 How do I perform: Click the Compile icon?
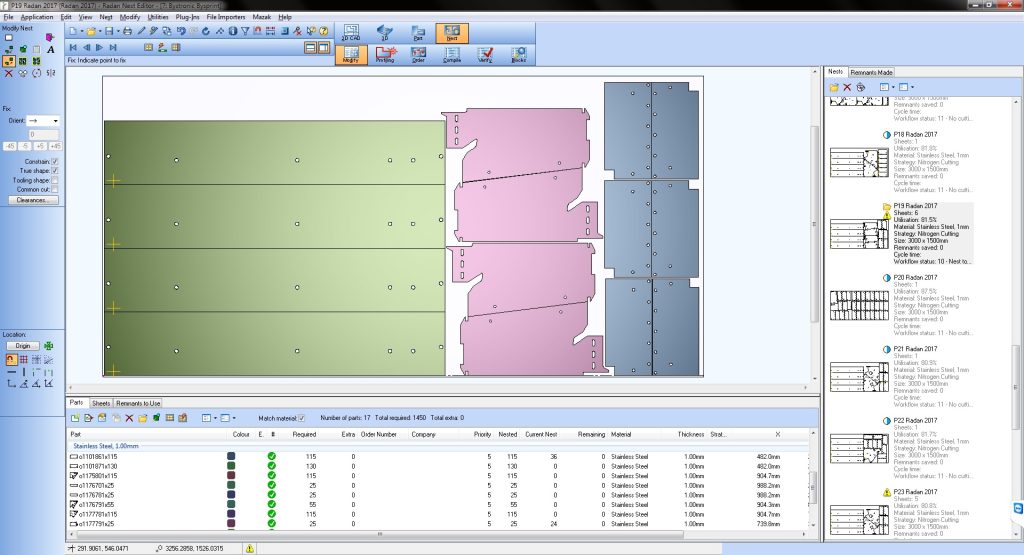(451, 55)
